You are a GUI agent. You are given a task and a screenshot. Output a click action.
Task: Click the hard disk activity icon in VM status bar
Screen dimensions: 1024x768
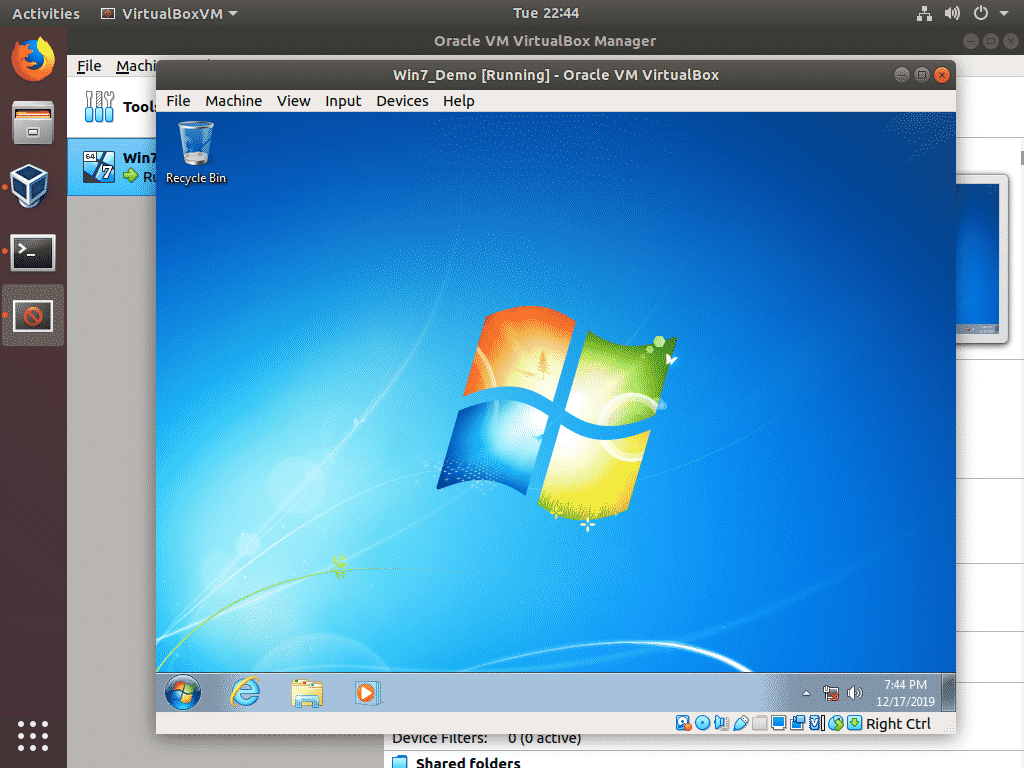(683, 723)
